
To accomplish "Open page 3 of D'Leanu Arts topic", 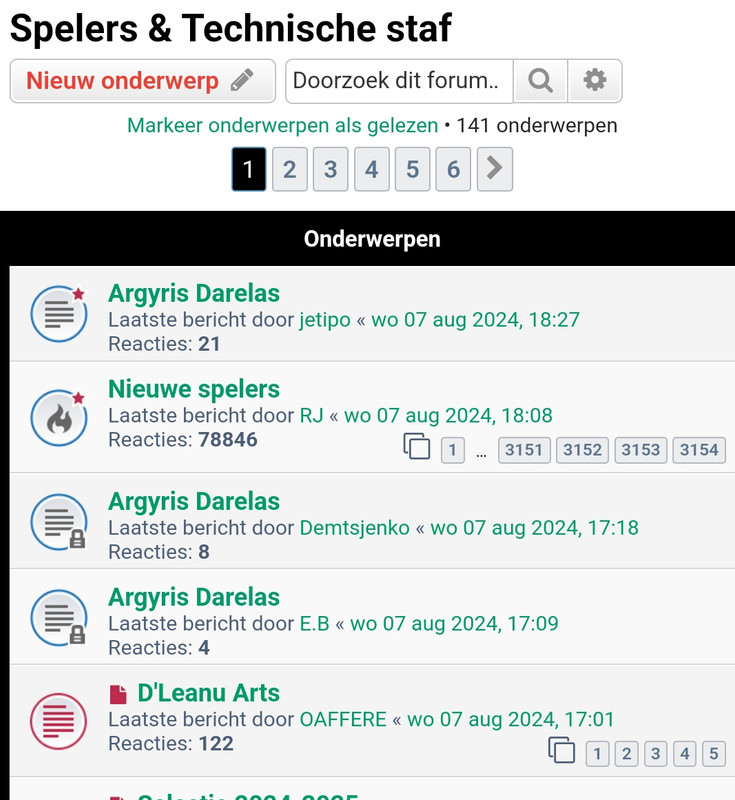I will click(x=655, y=754).
